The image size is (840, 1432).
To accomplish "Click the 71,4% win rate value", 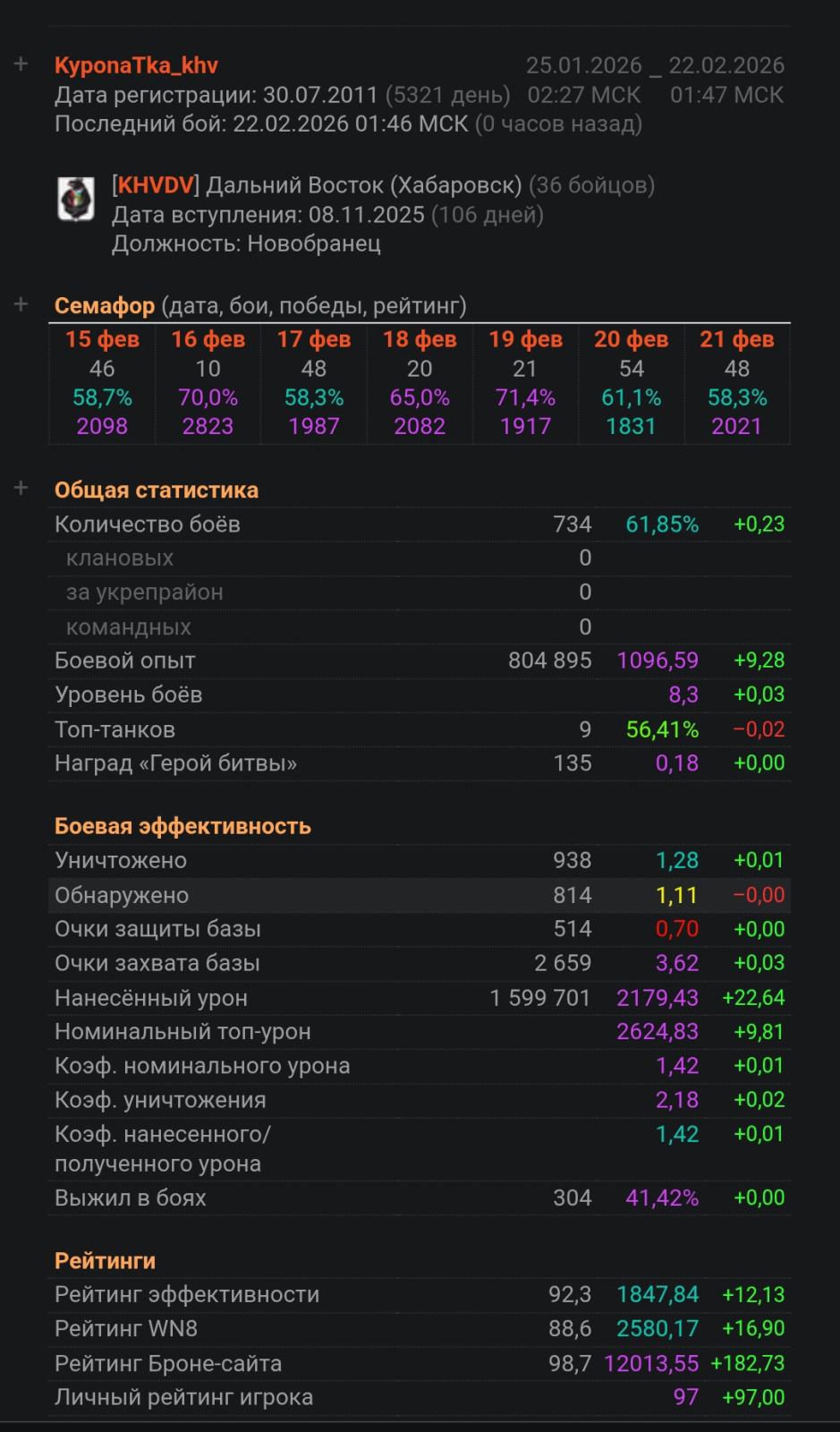I will pyautogui.click(x=525, y=397).
